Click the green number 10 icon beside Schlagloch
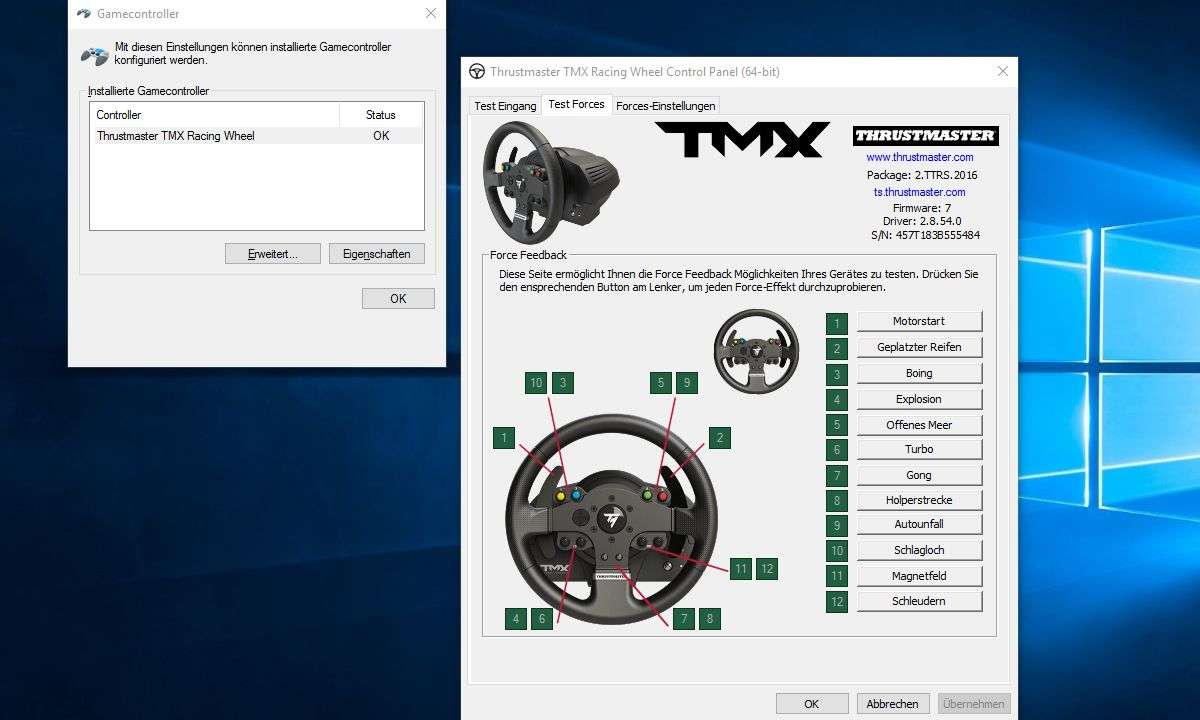The image size is (1200, 720). pyautogui.click(x=837, y=550)
